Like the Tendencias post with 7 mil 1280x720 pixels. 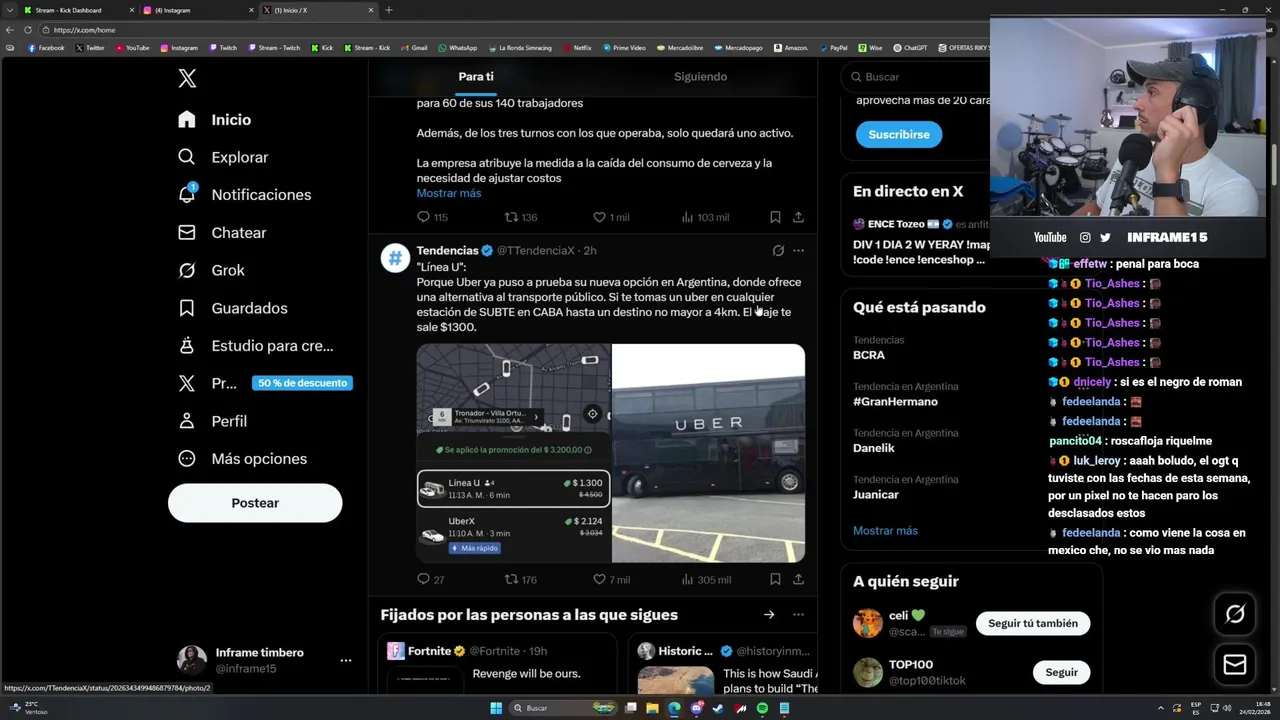[x=599, y=579]
